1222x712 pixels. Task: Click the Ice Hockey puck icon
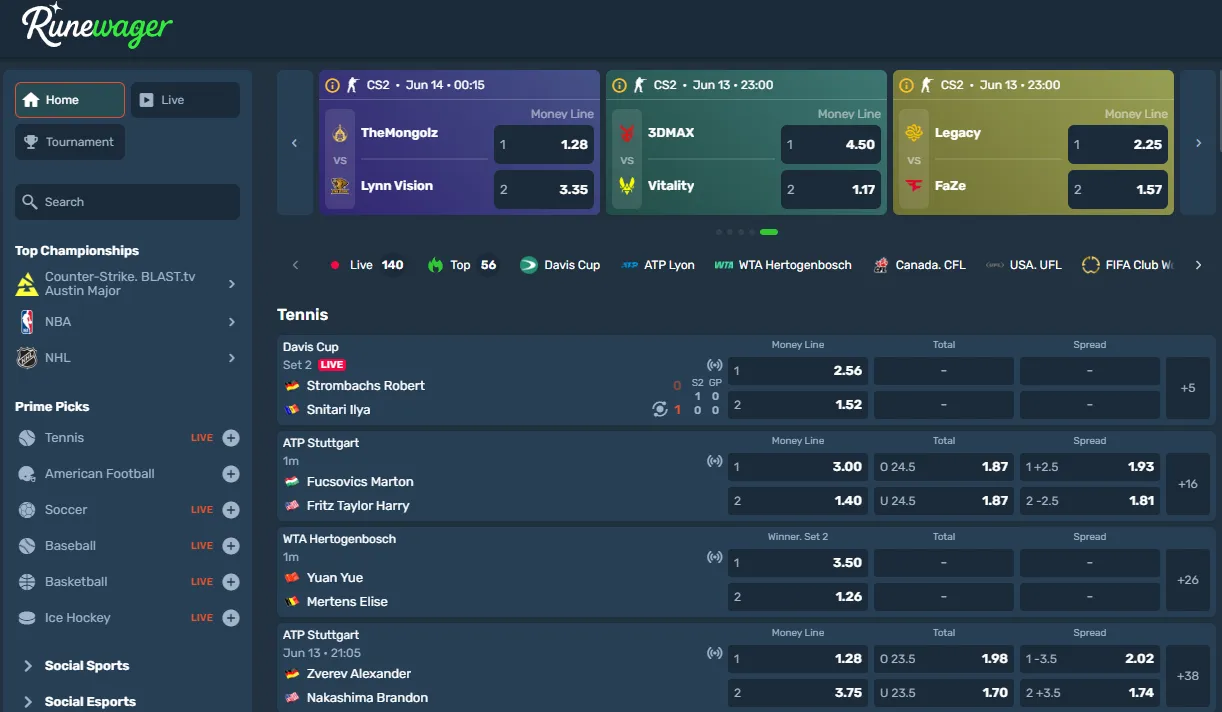tap(27, 618)
